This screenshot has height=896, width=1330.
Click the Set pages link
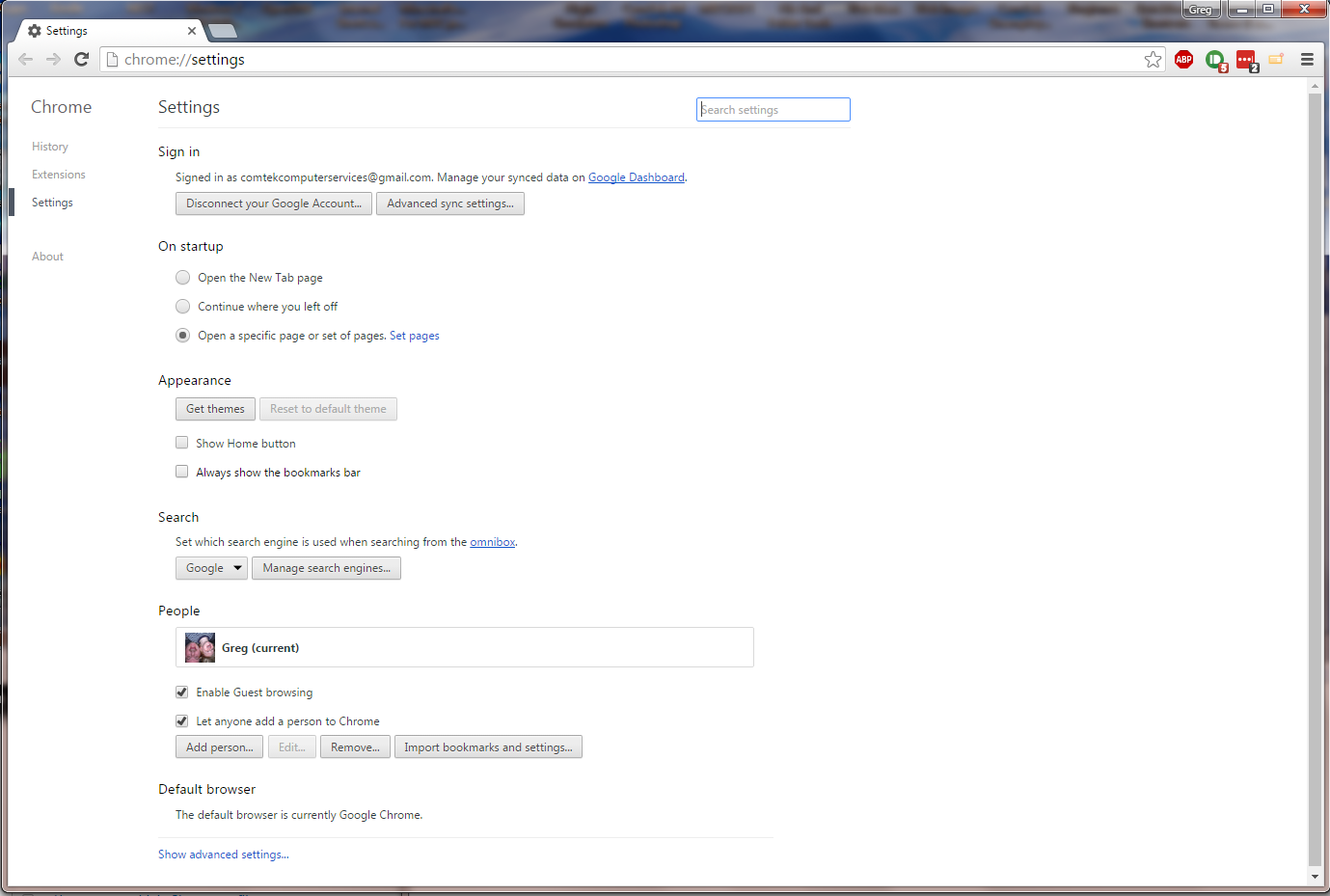click(x=415, y=336)
